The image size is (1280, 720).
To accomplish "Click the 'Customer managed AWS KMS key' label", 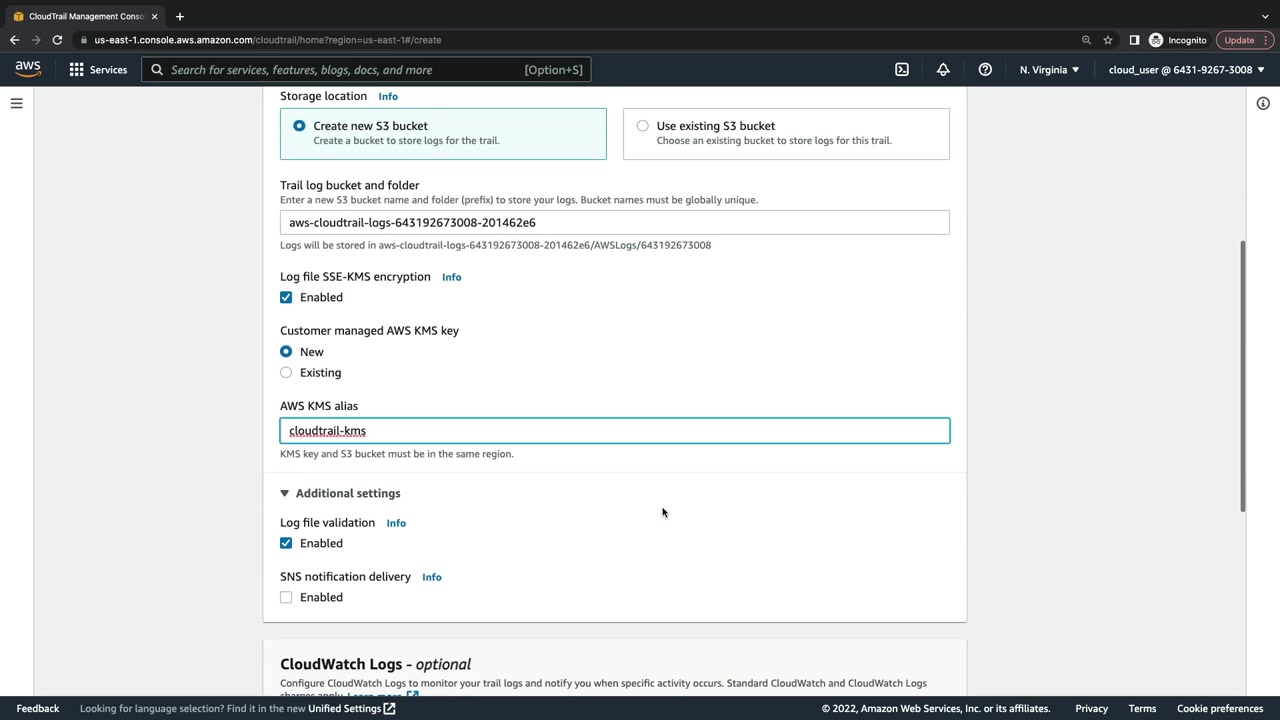I will point(369,331).
